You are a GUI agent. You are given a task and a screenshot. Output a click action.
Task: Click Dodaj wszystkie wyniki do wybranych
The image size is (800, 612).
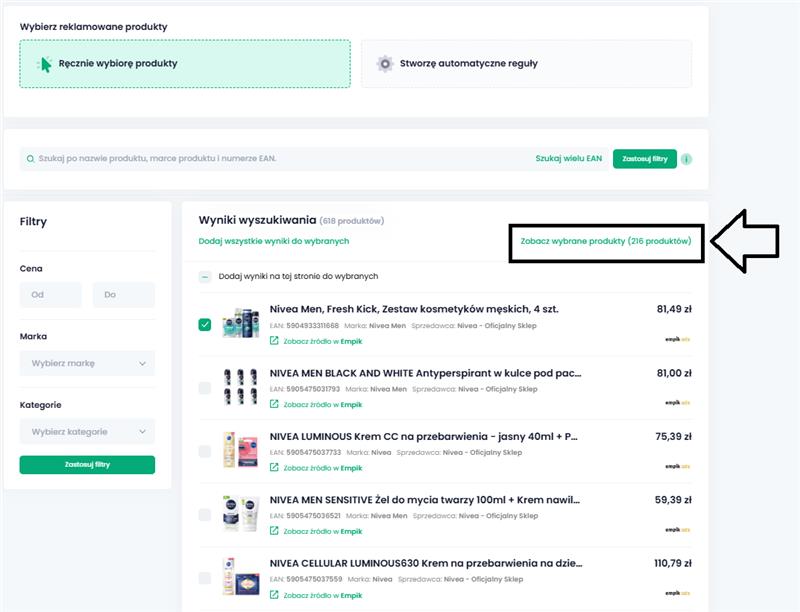tap(274, 241)
